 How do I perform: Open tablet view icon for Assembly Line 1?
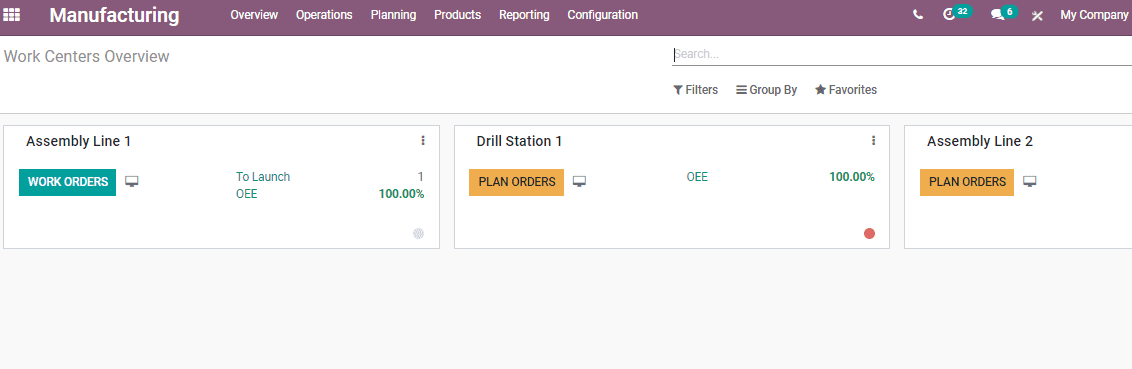(131, 181)
